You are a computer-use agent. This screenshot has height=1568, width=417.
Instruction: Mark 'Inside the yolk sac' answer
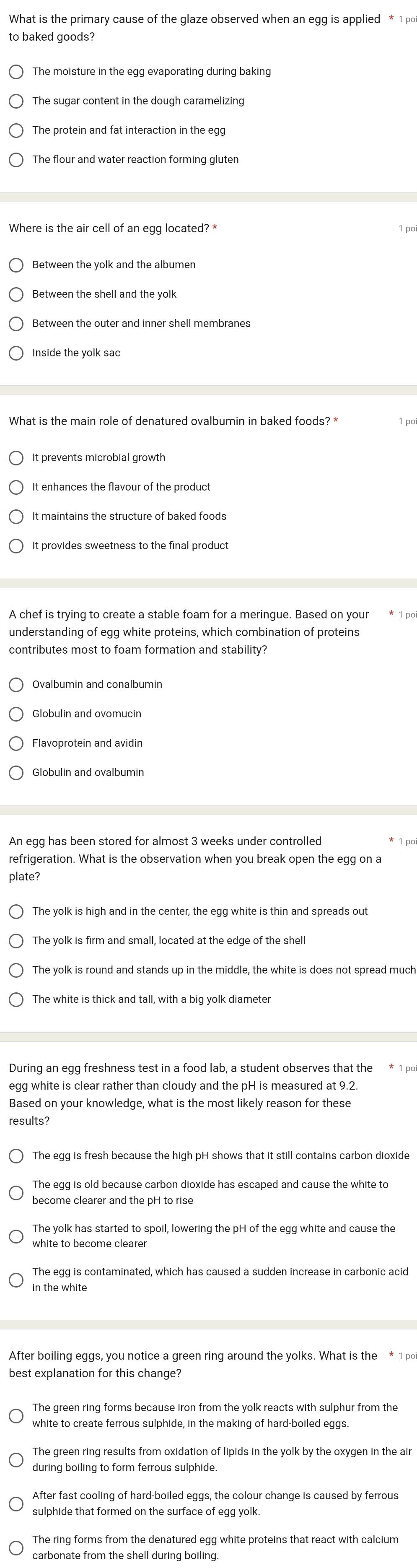tap(16, 353)
